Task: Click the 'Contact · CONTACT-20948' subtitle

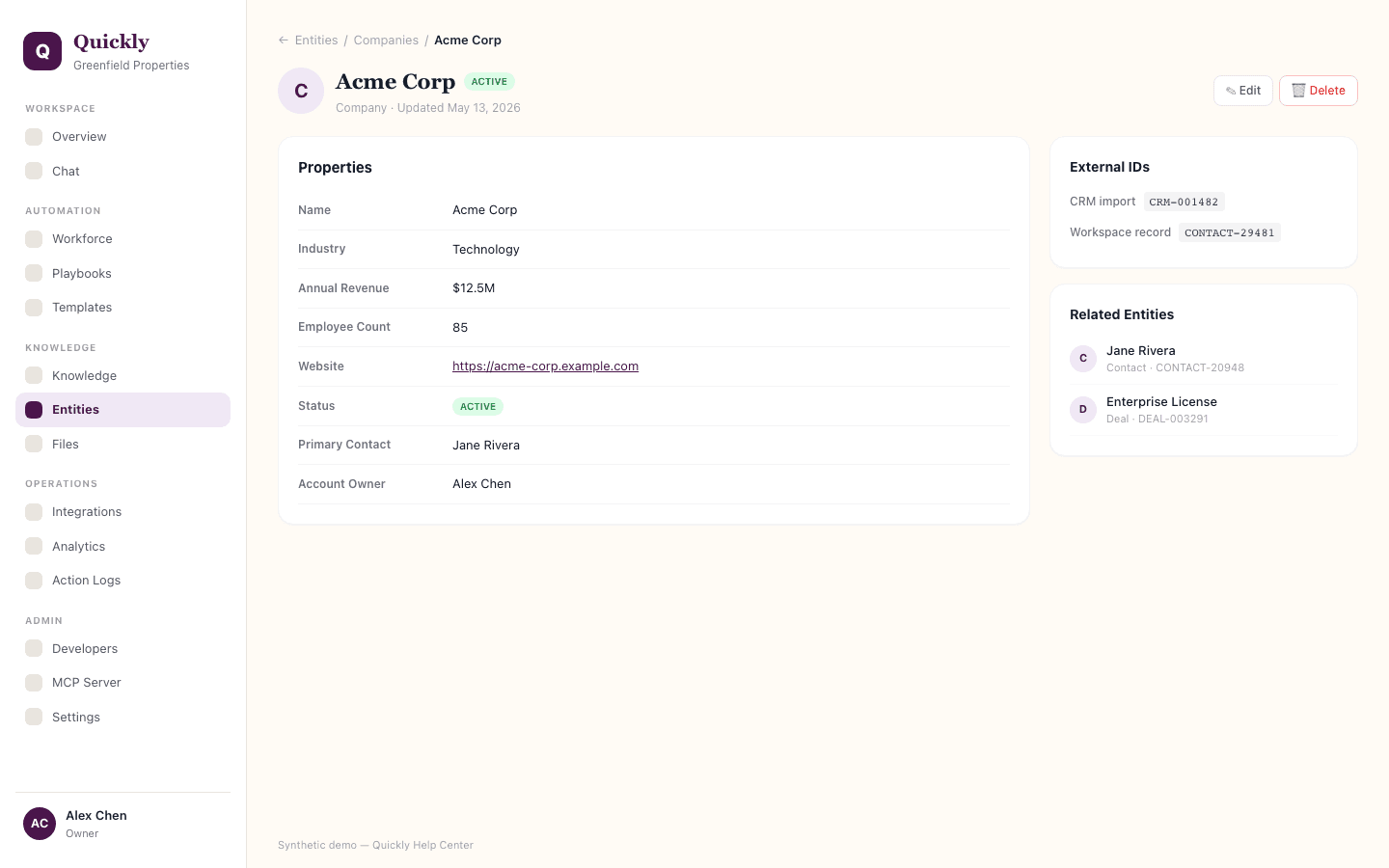Action: pyautogui.click(x=1175, y=368)
